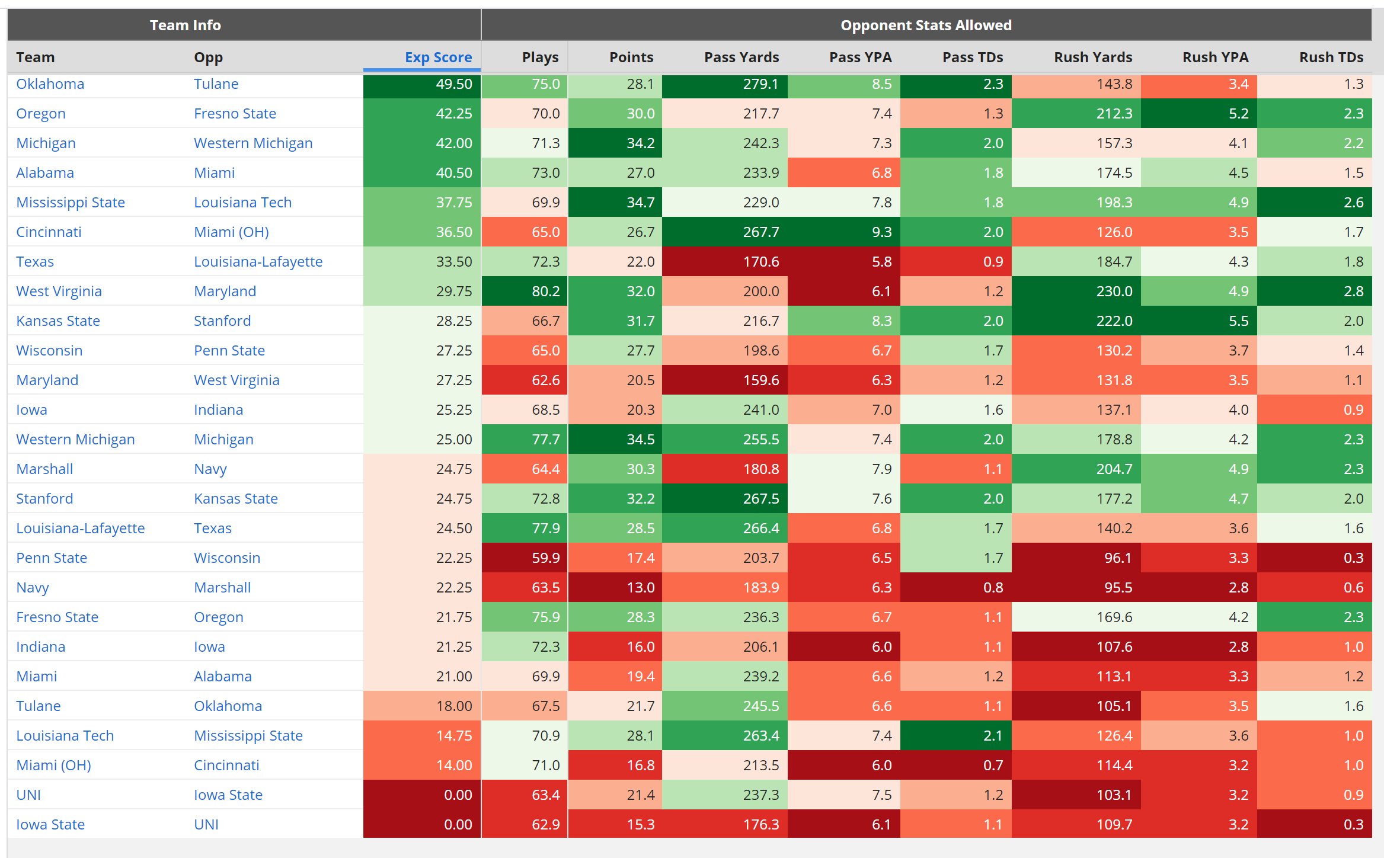This screenshot has height=868, width=1384.
Task: Open Louisiana Tech team link in Team column
Action: [x=65, y=735]
